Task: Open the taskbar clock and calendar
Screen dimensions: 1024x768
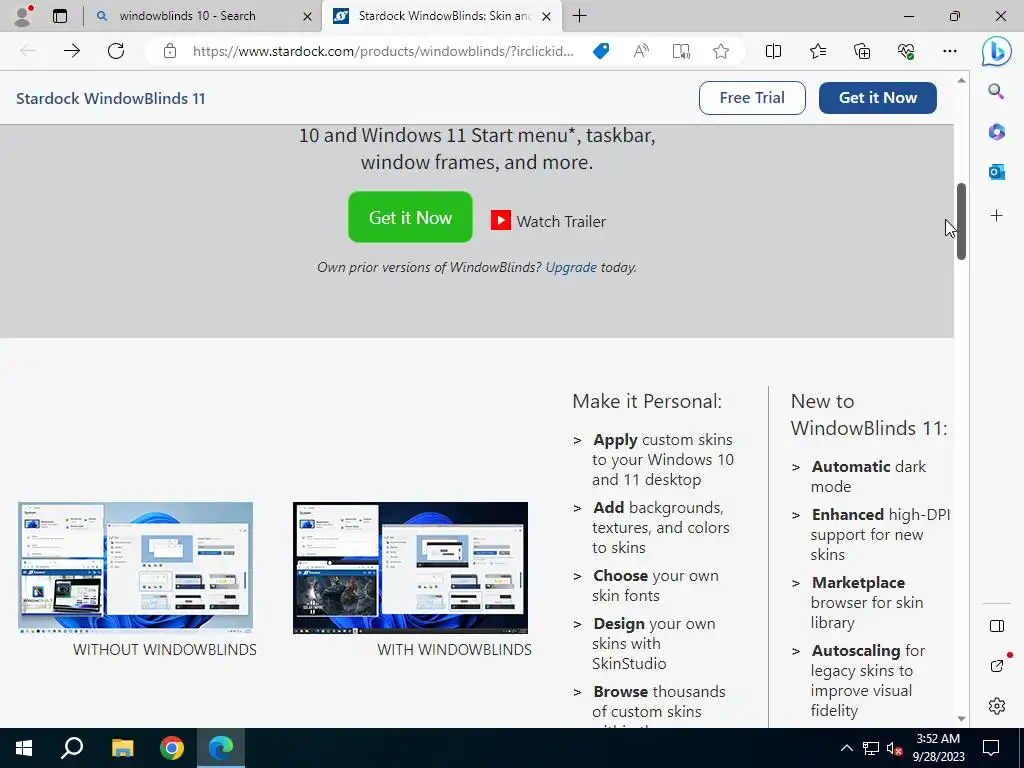Action: tap(938, 748)
